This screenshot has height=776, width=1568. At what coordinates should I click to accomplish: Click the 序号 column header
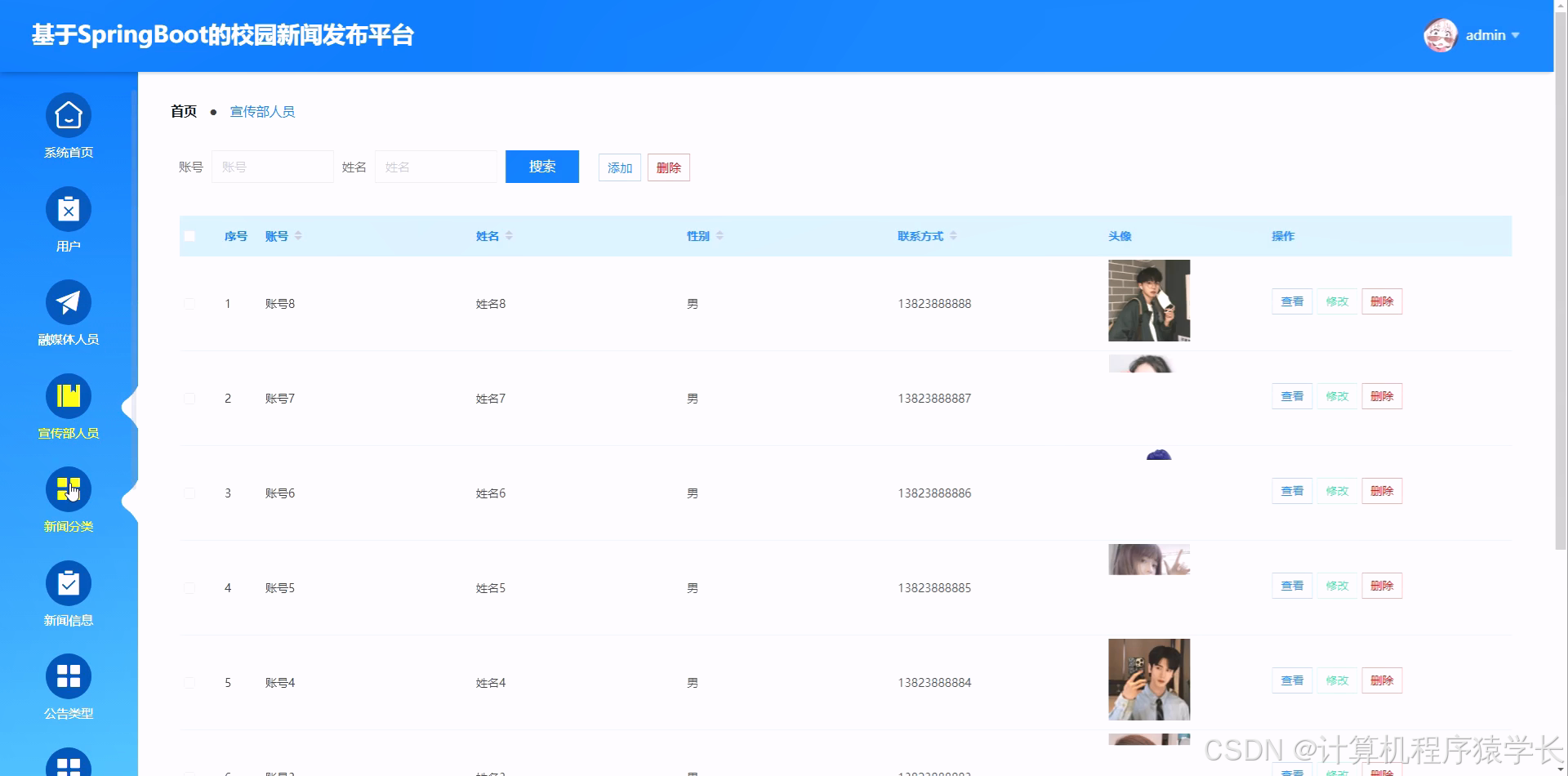236,236
